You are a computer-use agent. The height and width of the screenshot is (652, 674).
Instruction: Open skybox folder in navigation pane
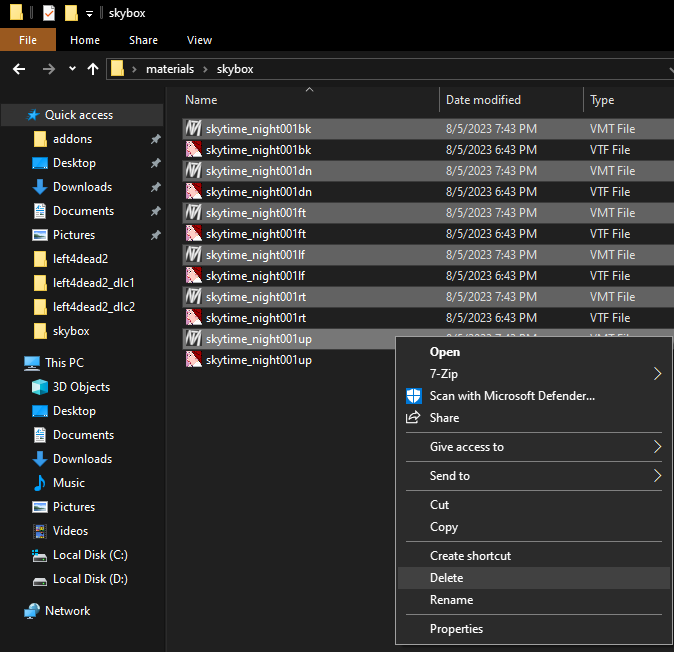71,331
